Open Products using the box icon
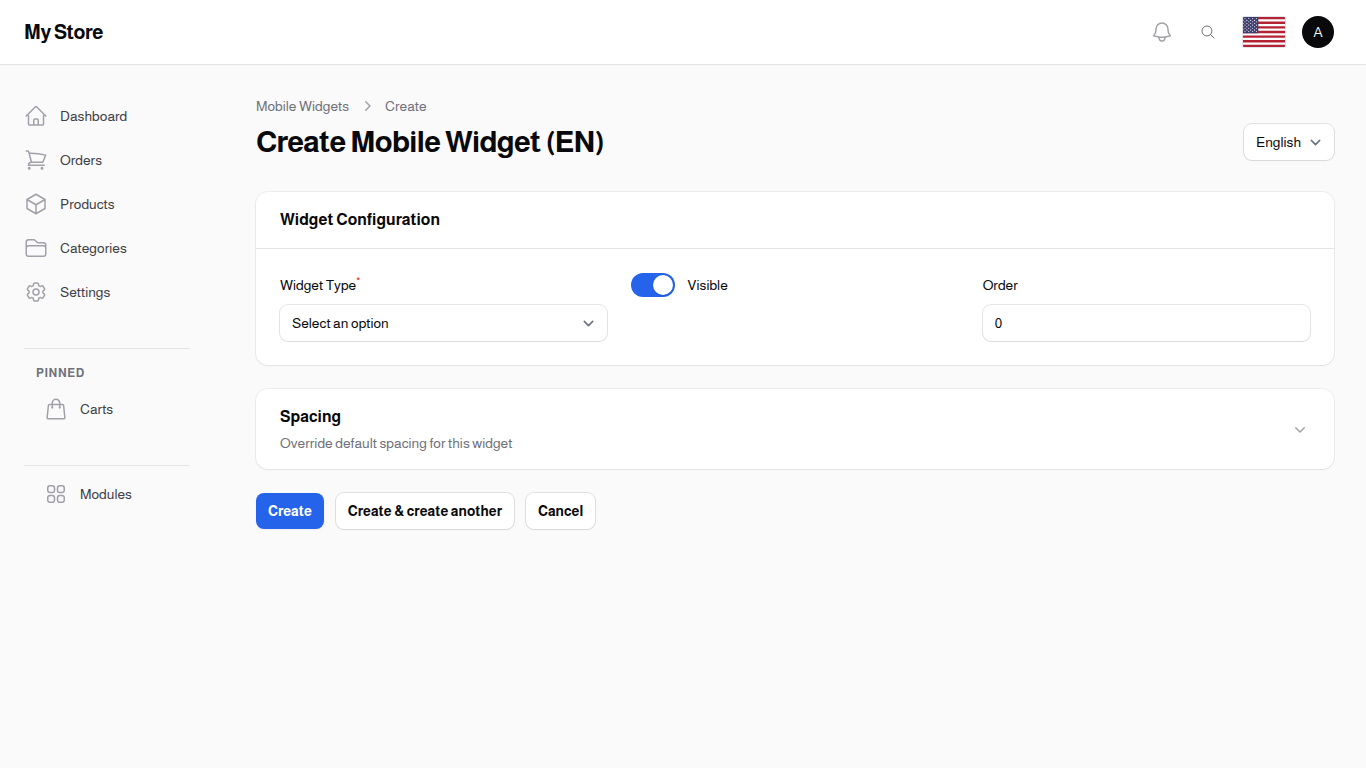The image size is (1366, 768). point(36,204)
